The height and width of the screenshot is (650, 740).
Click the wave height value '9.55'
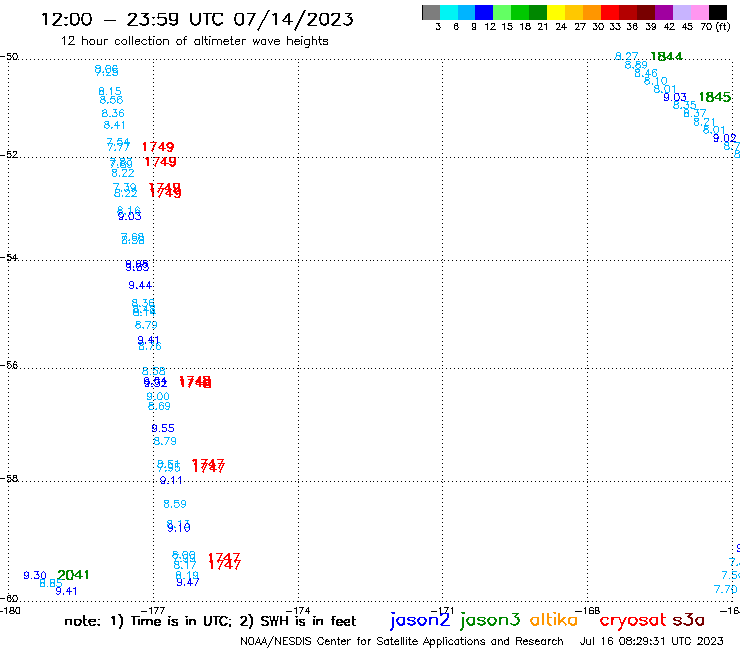(163, 428)
